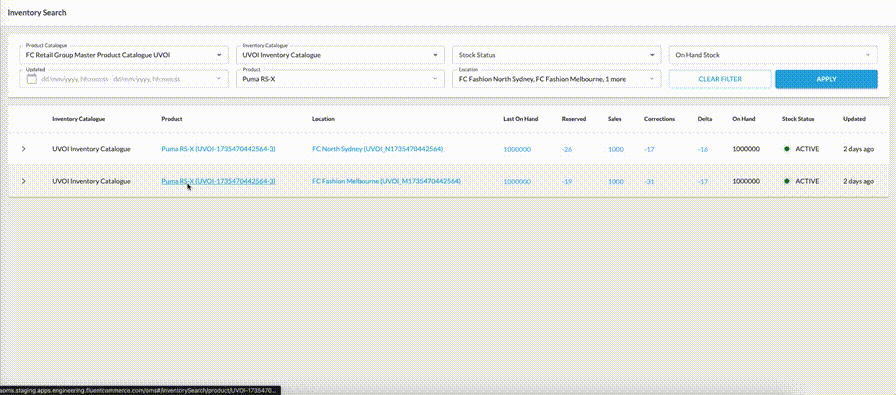Screen dimensions: 896x395
Task: Open the Puma RS-X link in the second row
Action: 218,181
